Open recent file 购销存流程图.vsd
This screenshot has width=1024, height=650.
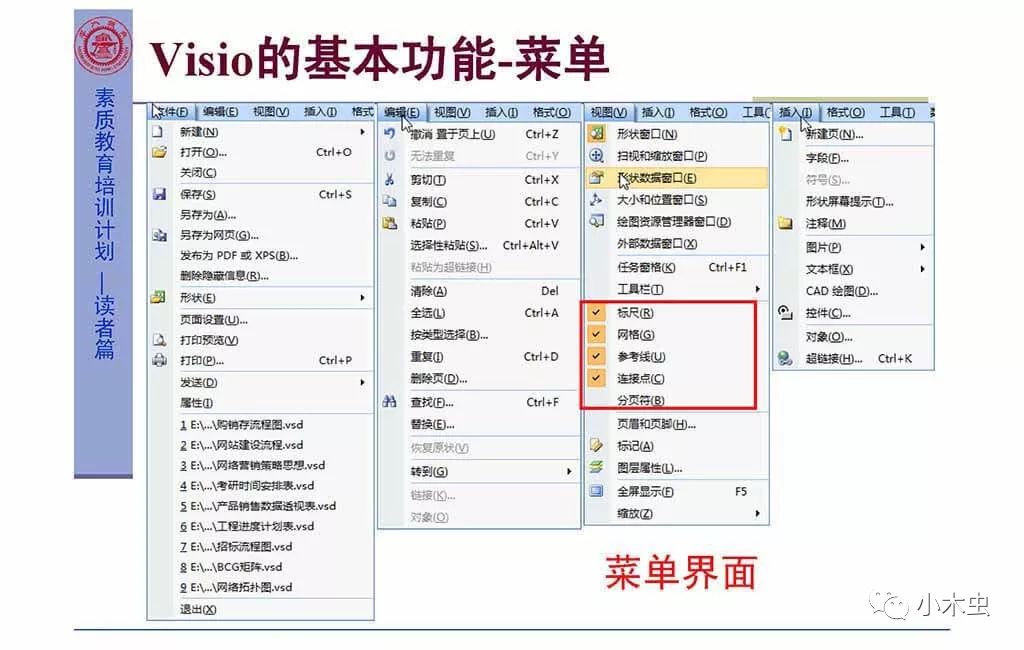tap(241, 424)
